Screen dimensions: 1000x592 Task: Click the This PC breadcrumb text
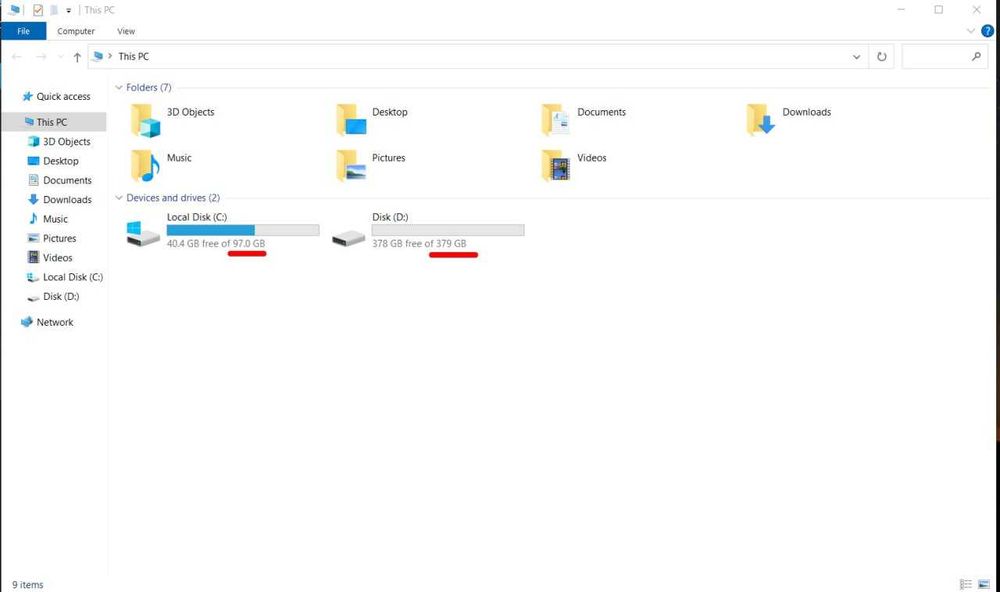coord(133,56)
